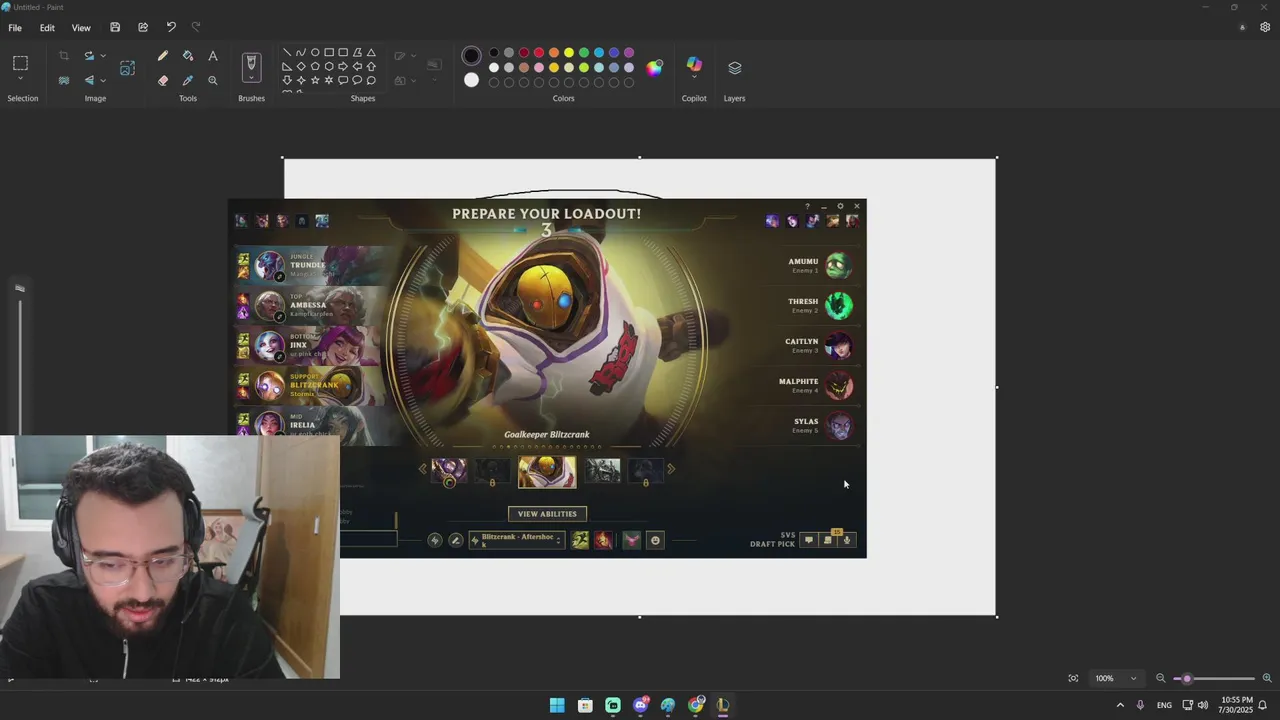The width and height of the screenshot is (1280, 720).
Task: Open the Resize and skew image icon
Action: tap(127, 68)
